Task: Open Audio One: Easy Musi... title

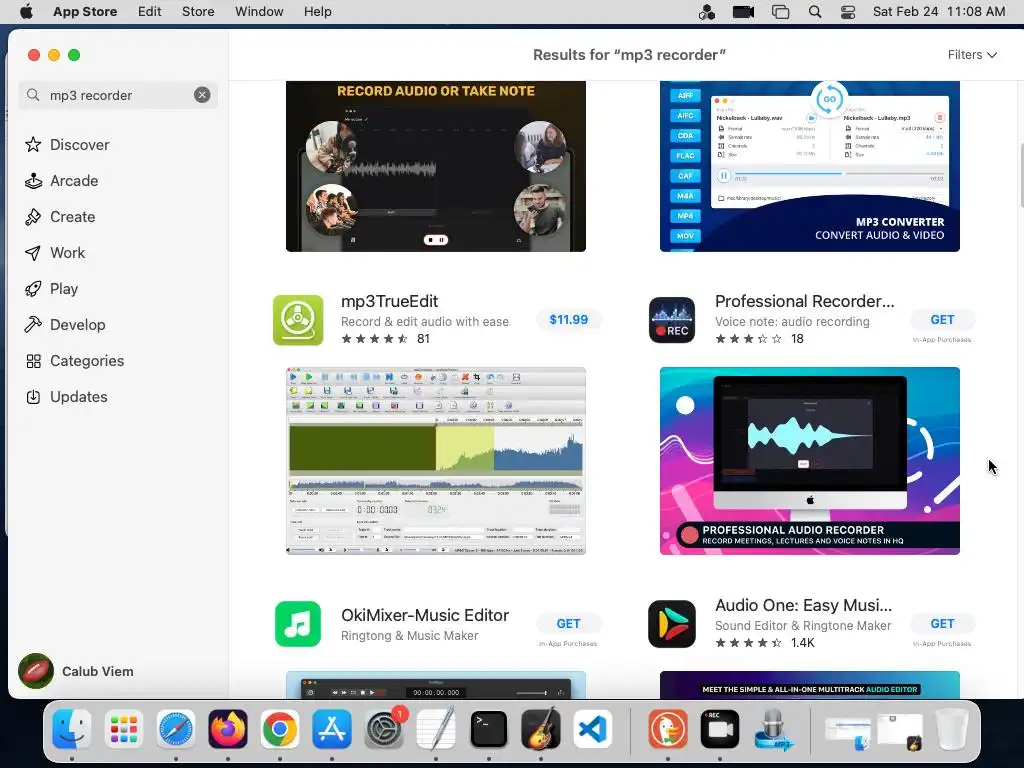Action: [803, 605]
